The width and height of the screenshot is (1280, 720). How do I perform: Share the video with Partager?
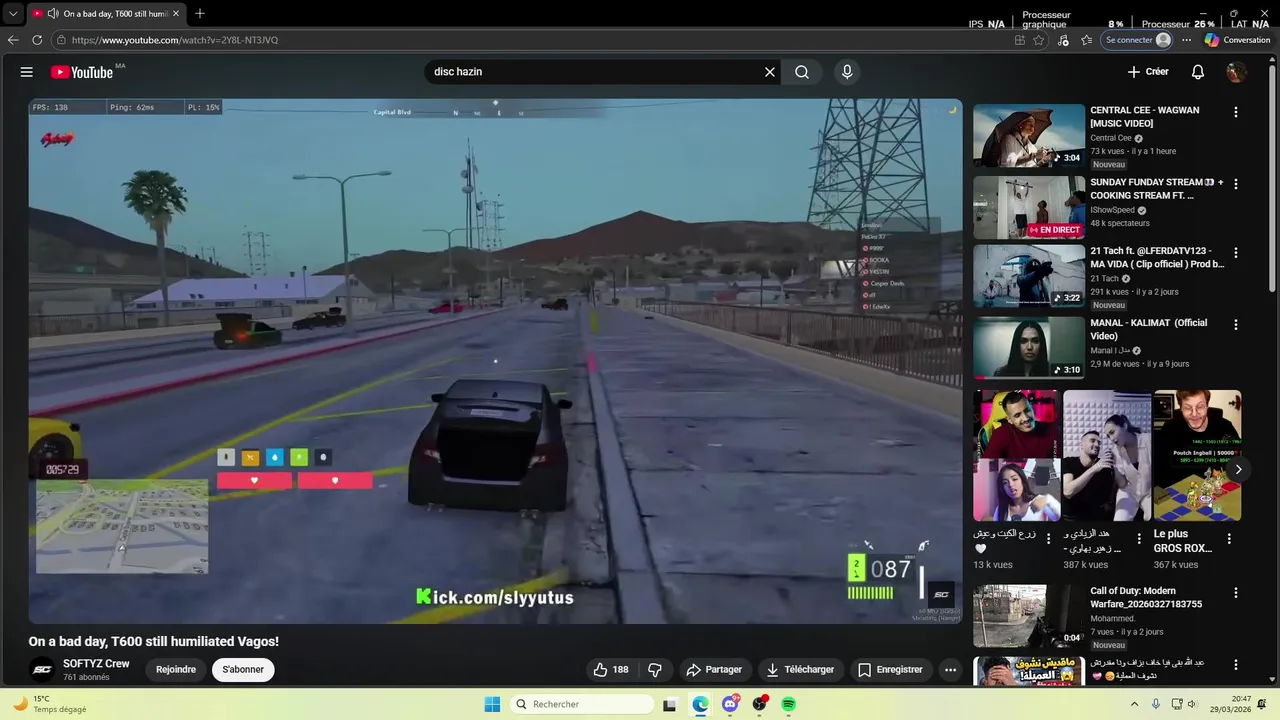(x=714, y=670)
